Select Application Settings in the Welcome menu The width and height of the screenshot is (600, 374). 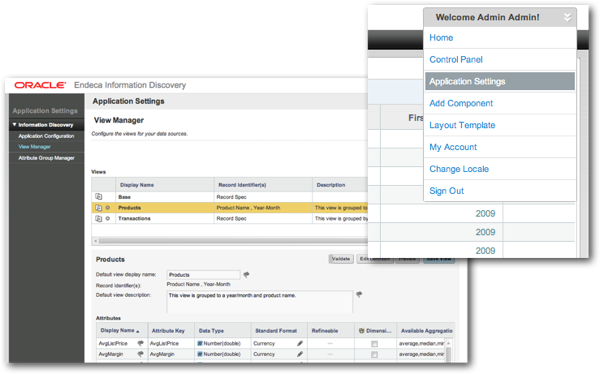(x=500, y=81)
